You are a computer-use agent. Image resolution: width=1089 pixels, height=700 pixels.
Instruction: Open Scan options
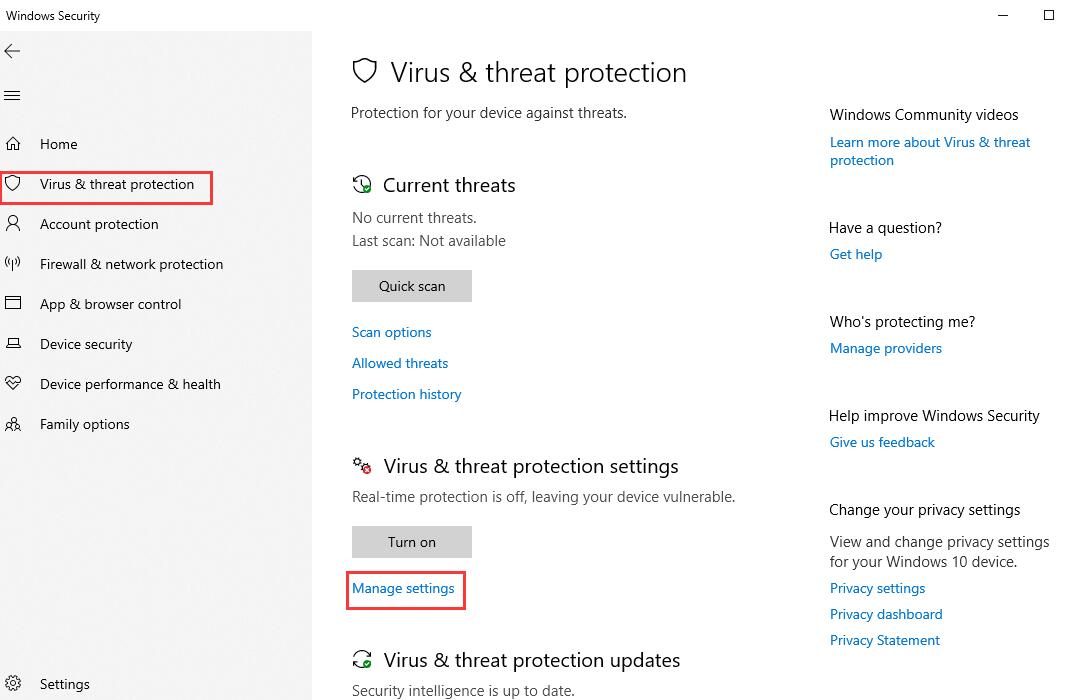click(391, 332)
